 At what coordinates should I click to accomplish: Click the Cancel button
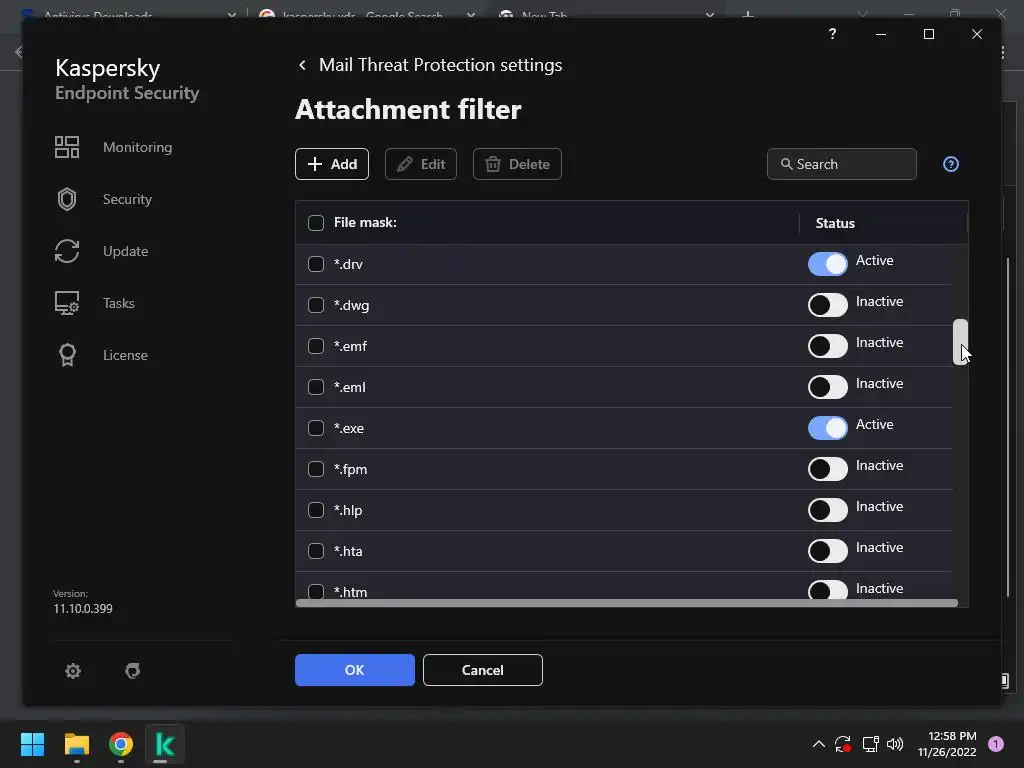[x=483, y=670]
